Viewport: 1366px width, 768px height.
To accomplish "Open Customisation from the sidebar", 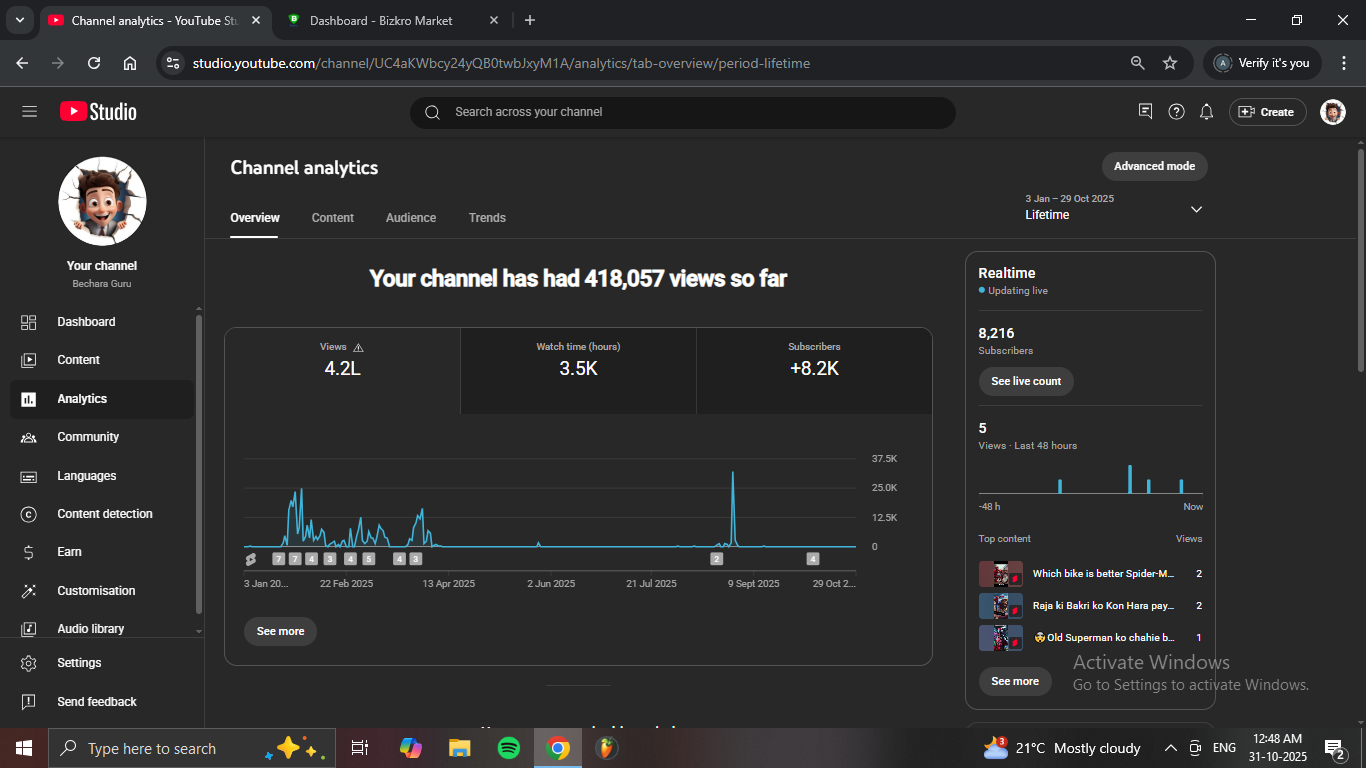I will coord(96,591).
